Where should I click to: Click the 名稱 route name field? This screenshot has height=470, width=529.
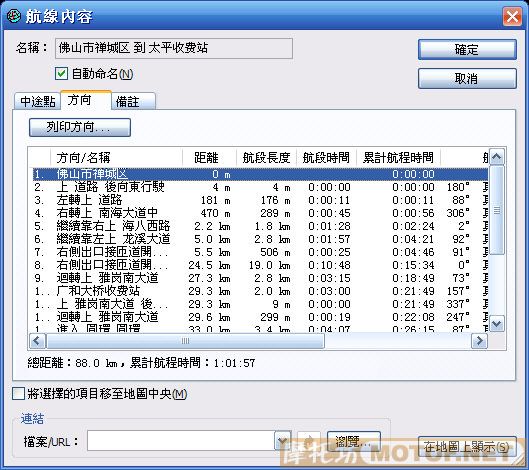point(174,49)
